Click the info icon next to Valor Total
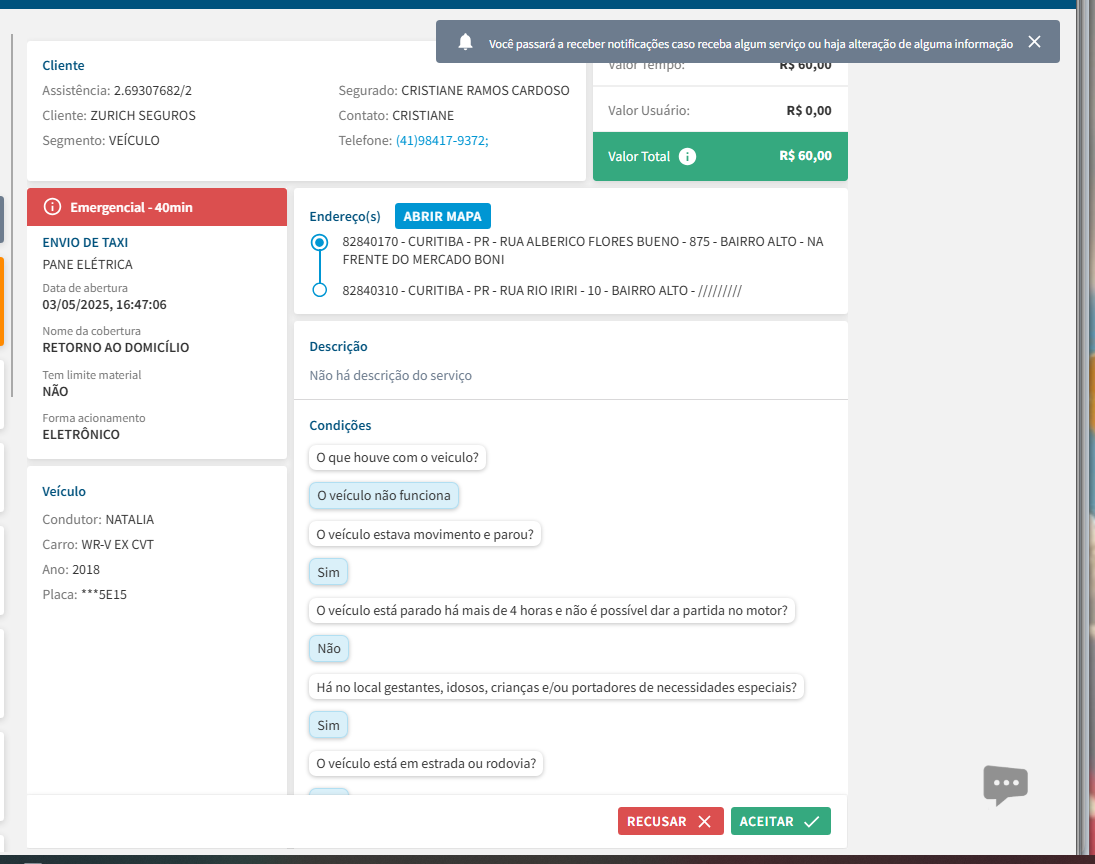This screenshot has height=864, width=1095. point(687,156)
